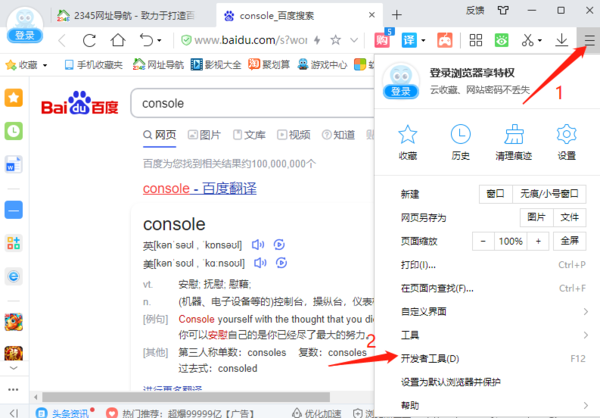This screenshot has width=600, height=418.
Task: Select 开发者工具(D) menu item
Action: (x=487, y=359)
